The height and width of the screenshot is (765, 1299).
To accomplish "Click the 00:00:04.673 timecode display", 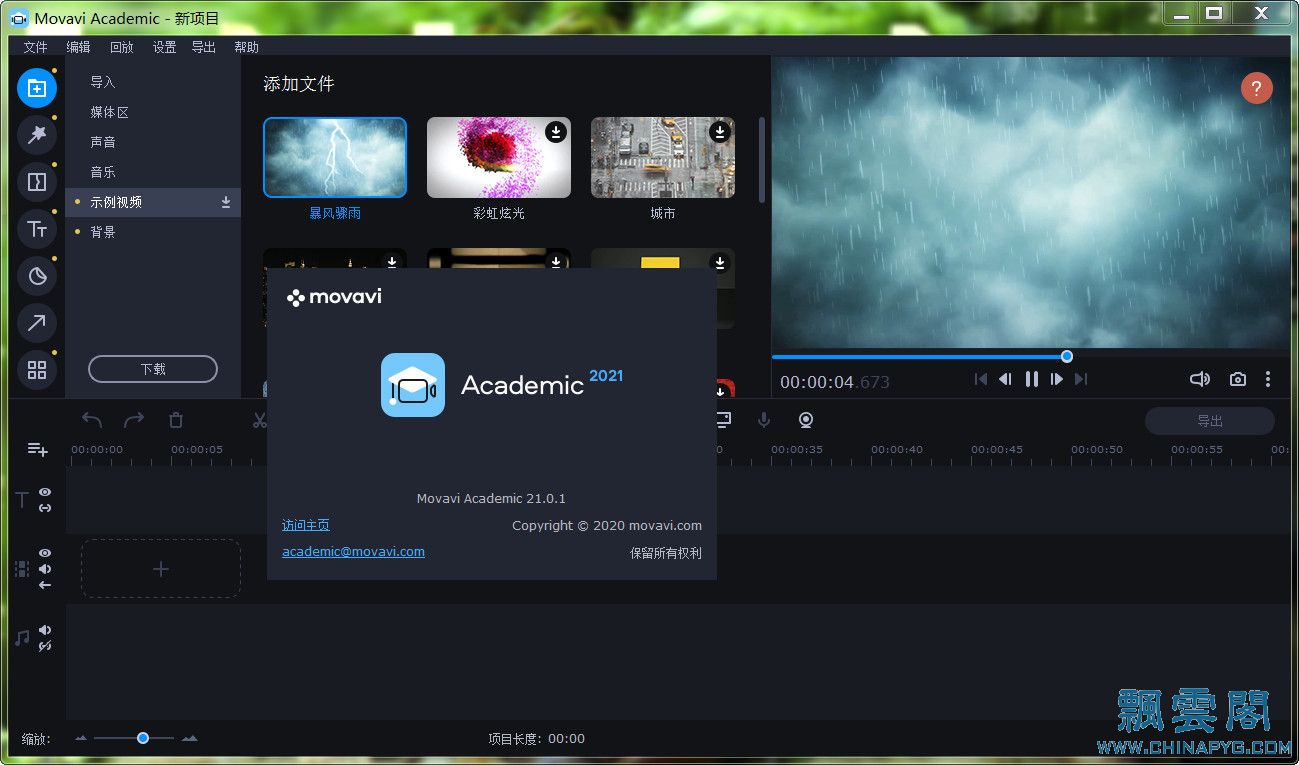I will tap(834, 382).
